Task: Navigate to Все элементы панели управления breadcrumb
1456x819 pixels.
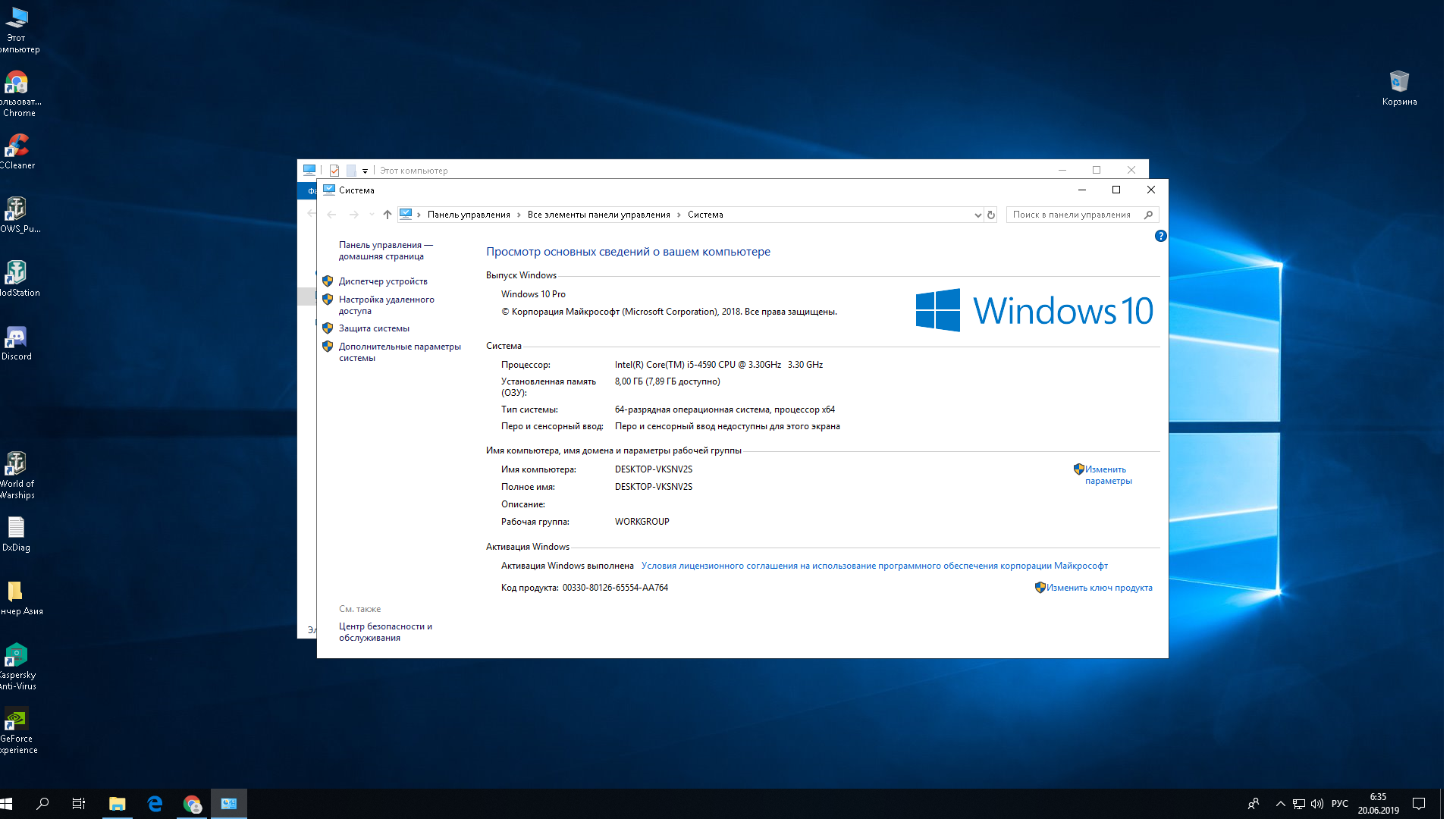Action: pyautogui.click(x=599, y=215)
